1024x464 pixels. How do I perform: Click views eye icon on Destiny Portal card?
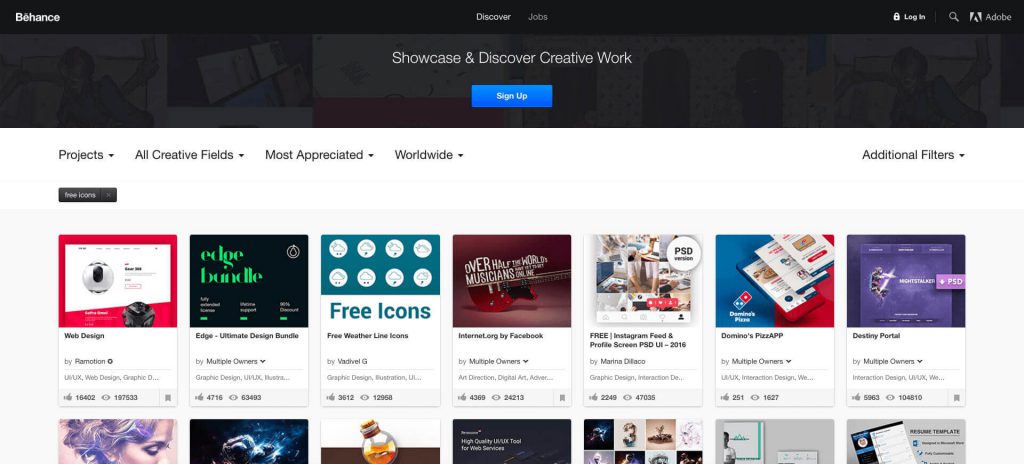pyautogui.click(x=890, y=397)
